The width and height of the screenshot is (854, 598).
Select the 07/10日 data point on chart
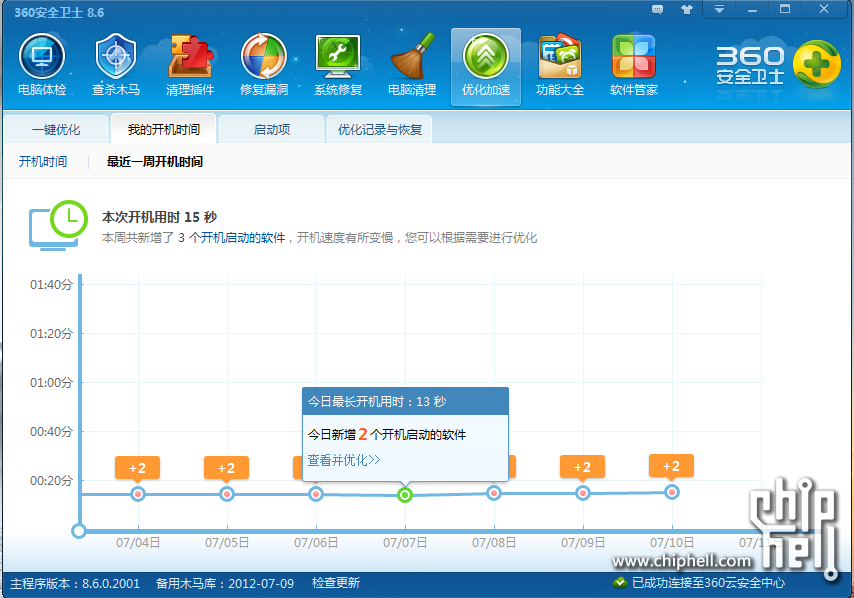click(672, 492)
